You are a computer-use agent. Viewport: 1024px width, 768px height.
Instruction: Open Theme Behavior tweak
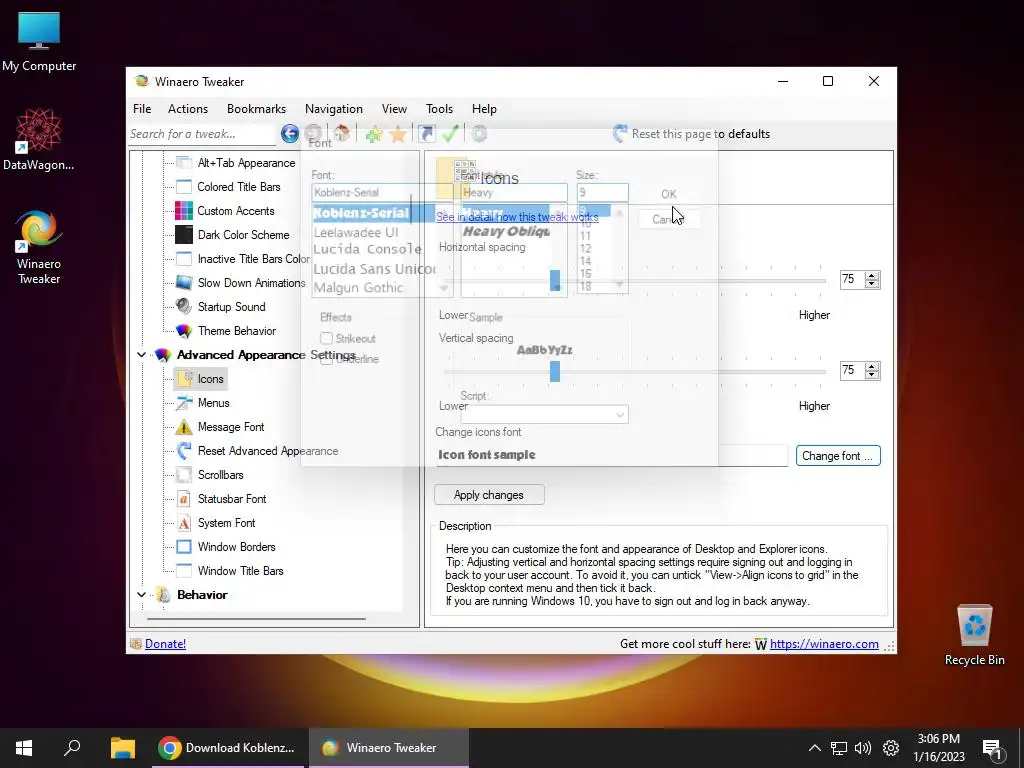[x=236, y=330]
